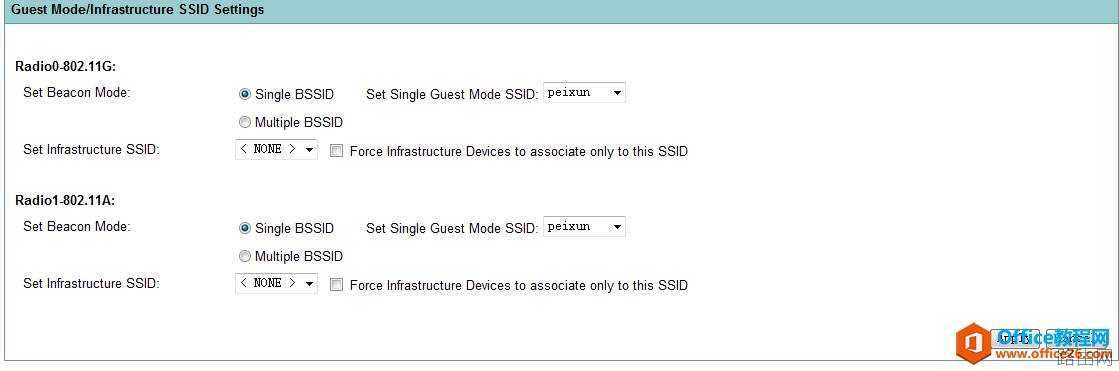Click Radio0 Set Beacon Mode label
Viewport: 1119px width, 371px height.
[77, 93]
